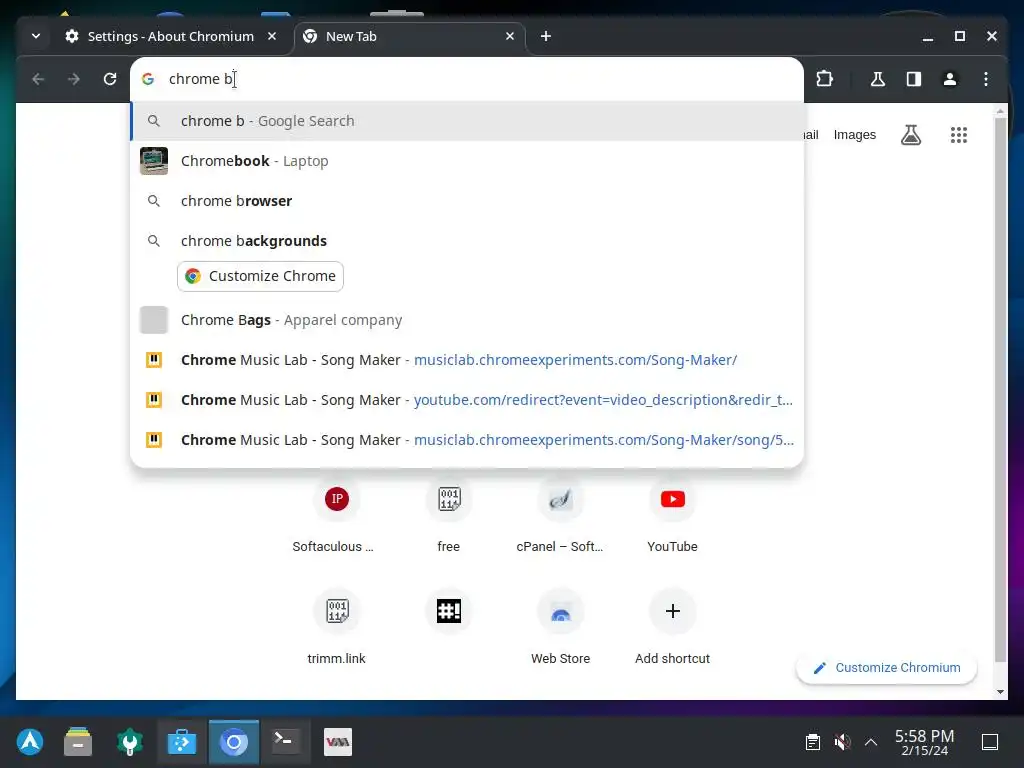
Task: Click the show desktop icon
Action: 990,742
